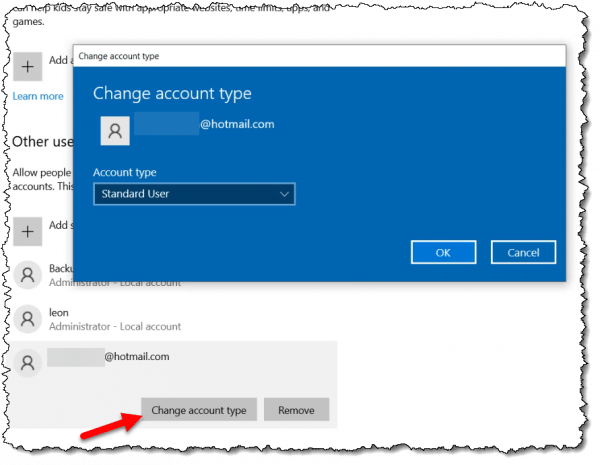Select the leon account name
This screenshot has width=600, height=465.
[x=59, y=313]
